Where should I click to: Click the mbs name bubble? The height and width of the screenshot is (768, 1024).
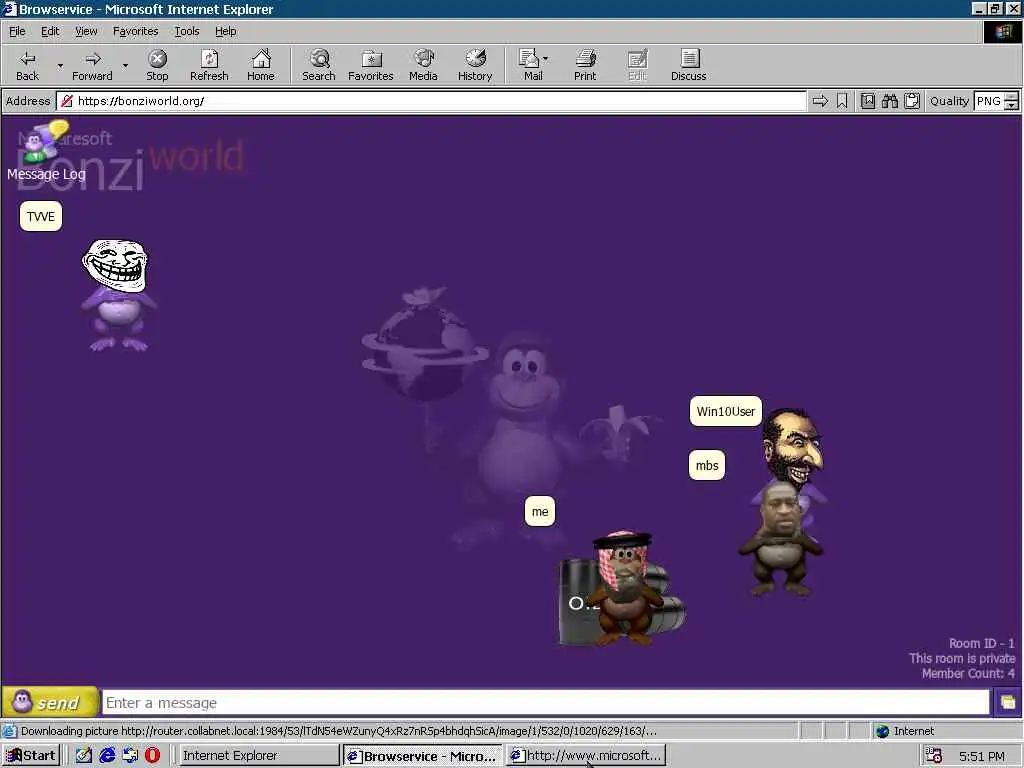click(707, 466)
